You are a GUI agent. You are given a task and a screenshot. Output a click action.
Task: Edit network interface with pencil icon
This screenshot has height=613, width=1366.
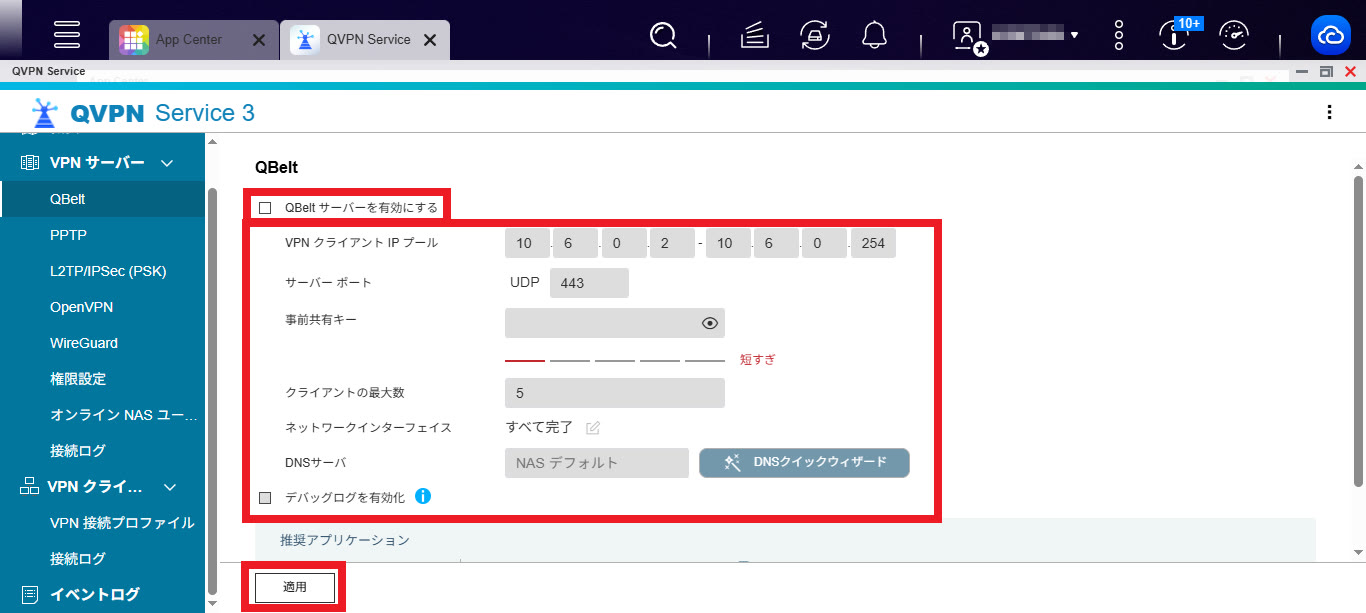[x=593, y=428]
